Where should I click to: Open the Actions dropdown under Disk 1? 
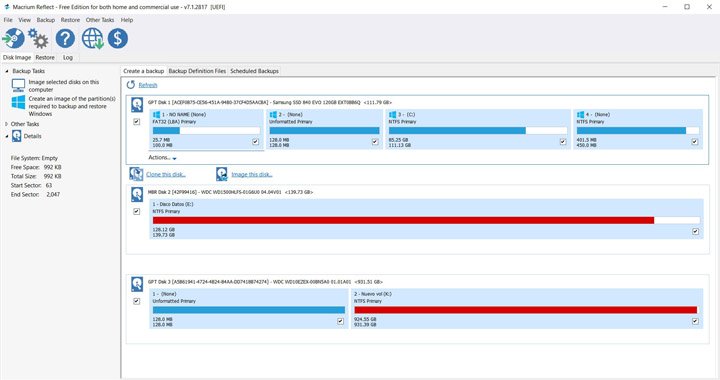162,157
